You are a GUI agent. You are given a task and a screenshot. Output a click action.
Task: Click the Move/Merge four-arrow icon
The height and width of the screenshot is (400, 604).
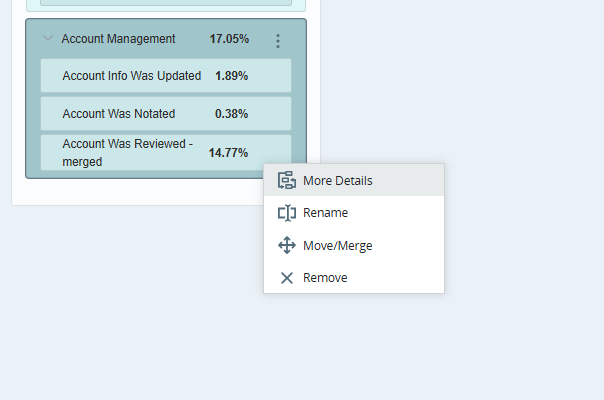287,245
